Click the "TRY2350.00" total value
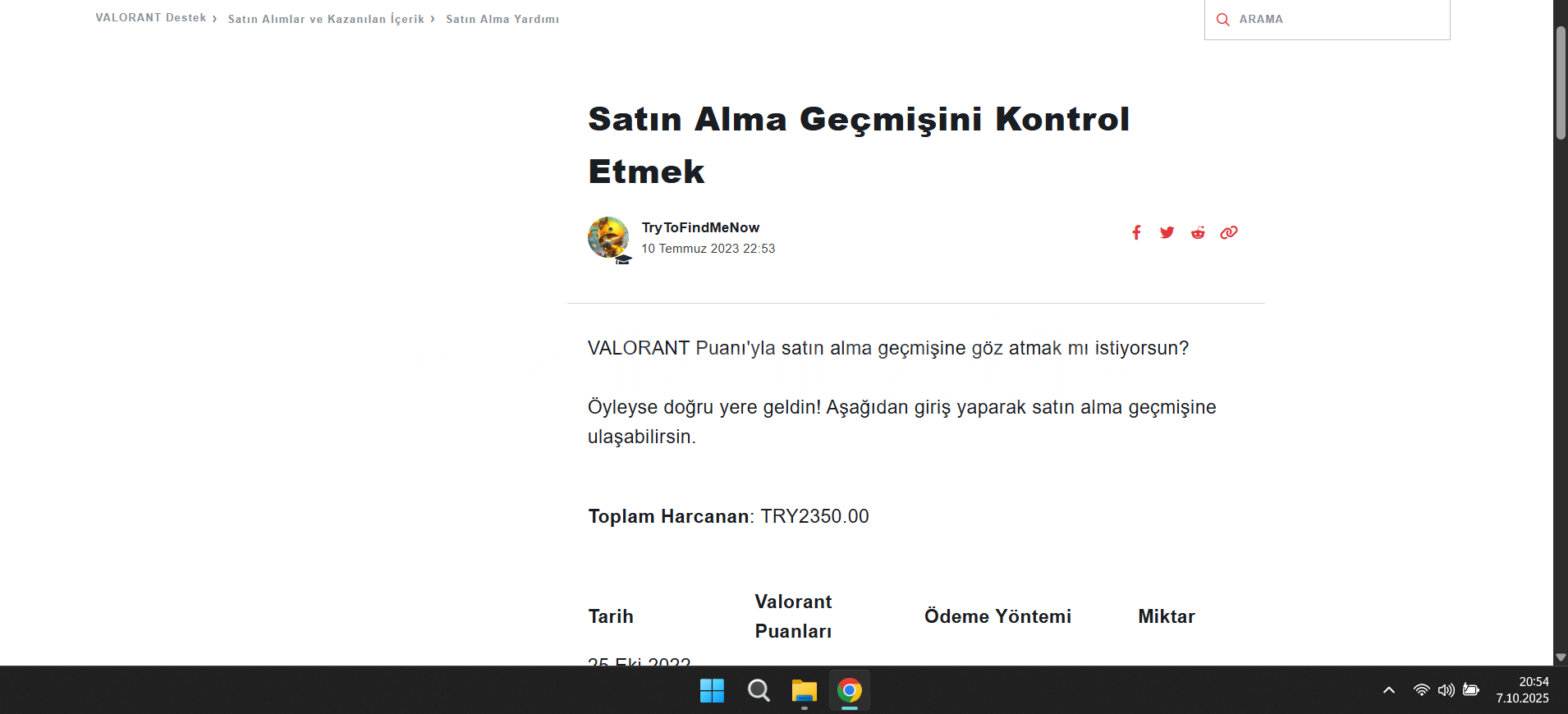Image resolution: width=1568 pixels, height=714 pixels. [814, 516]
